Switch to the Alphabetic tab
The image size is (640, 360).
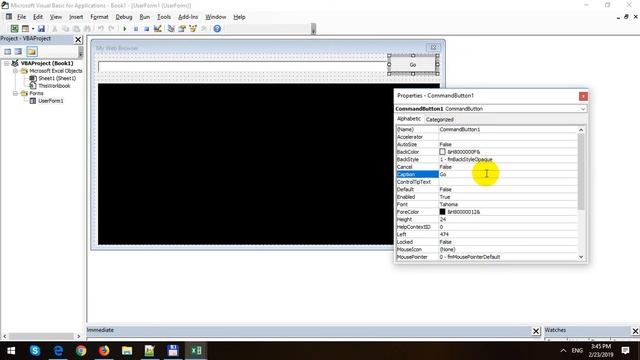click(409, 119)
